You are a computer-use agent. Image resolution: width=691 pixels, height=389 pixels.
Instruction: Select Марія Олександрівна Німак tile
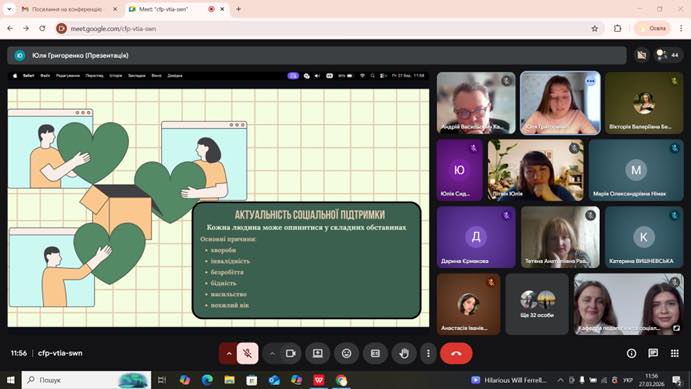pos(636,170)
